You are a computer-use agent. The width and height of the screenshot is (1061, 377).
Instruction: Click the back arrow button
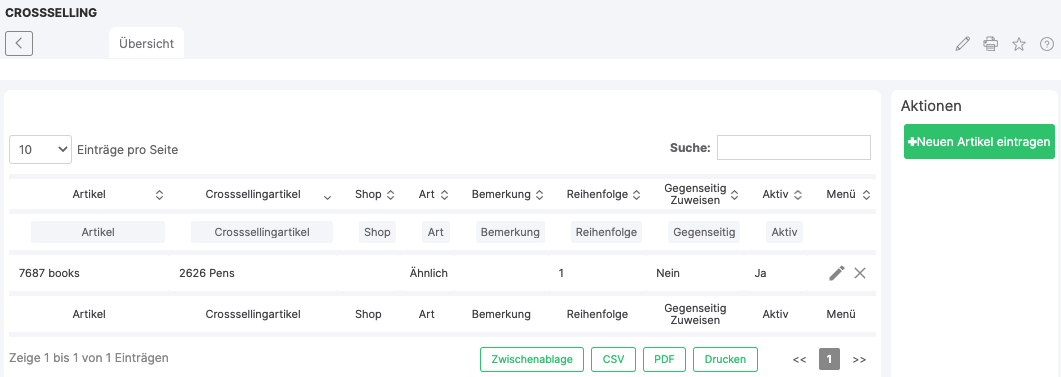point(19,43)
